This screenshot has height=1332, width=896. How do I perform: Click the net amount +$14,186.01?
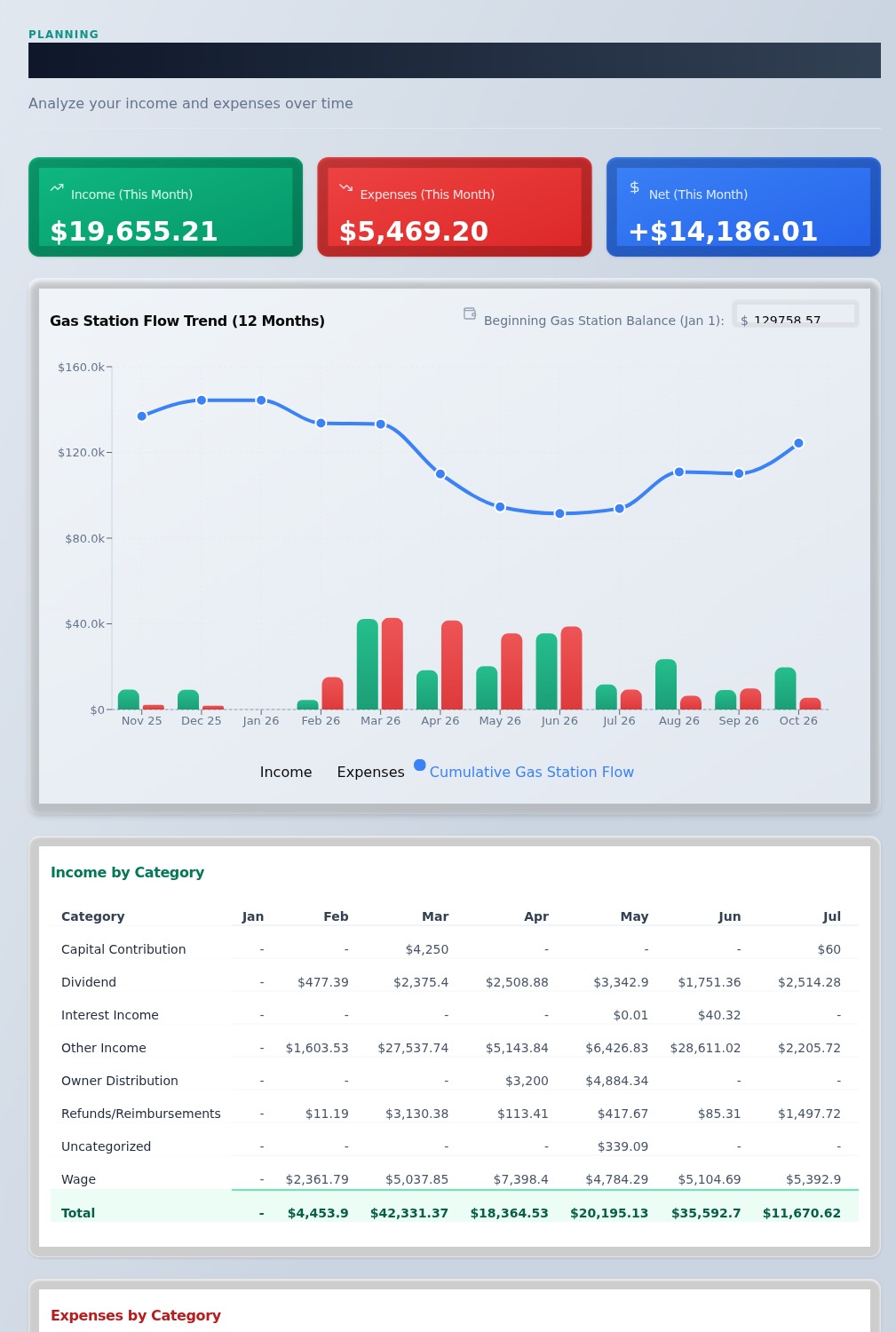(x=723, y=232)
